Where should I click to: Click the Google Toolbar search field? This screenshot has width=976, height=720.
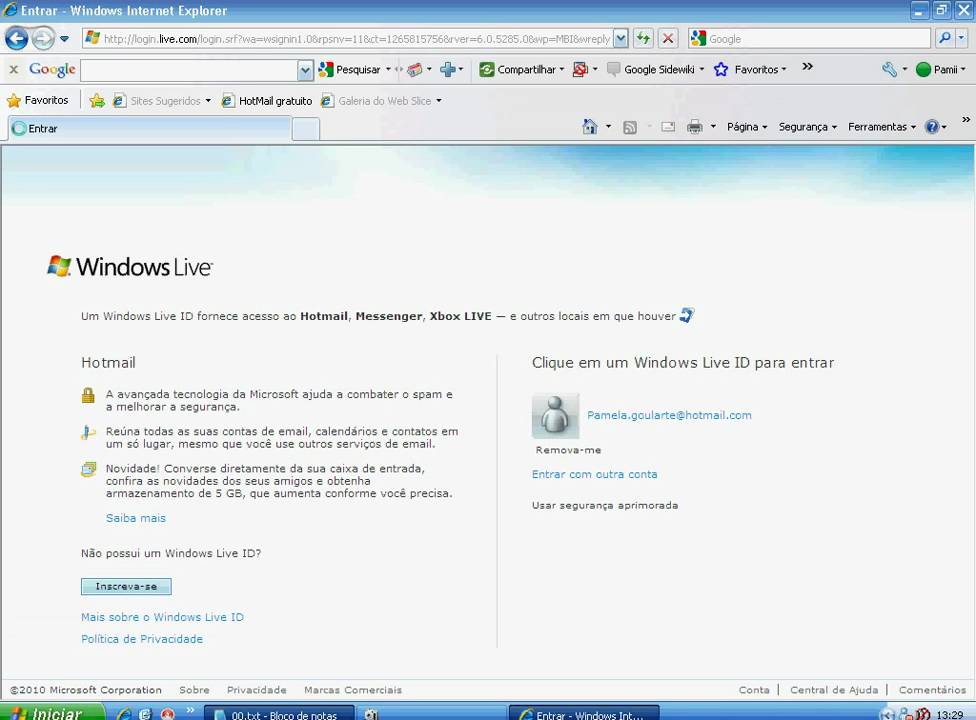[189, 70]
